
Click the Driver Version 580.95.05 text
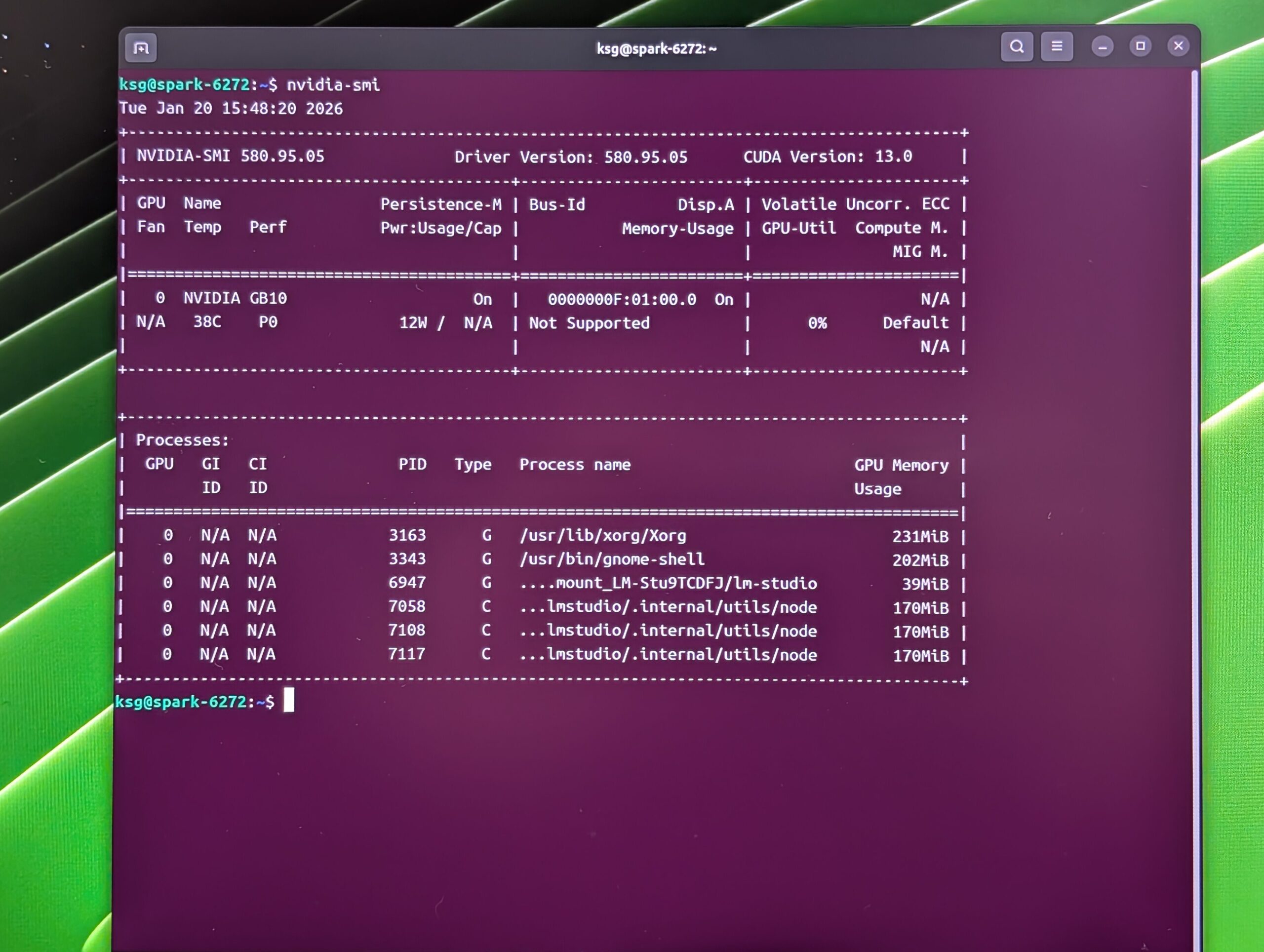571,157
